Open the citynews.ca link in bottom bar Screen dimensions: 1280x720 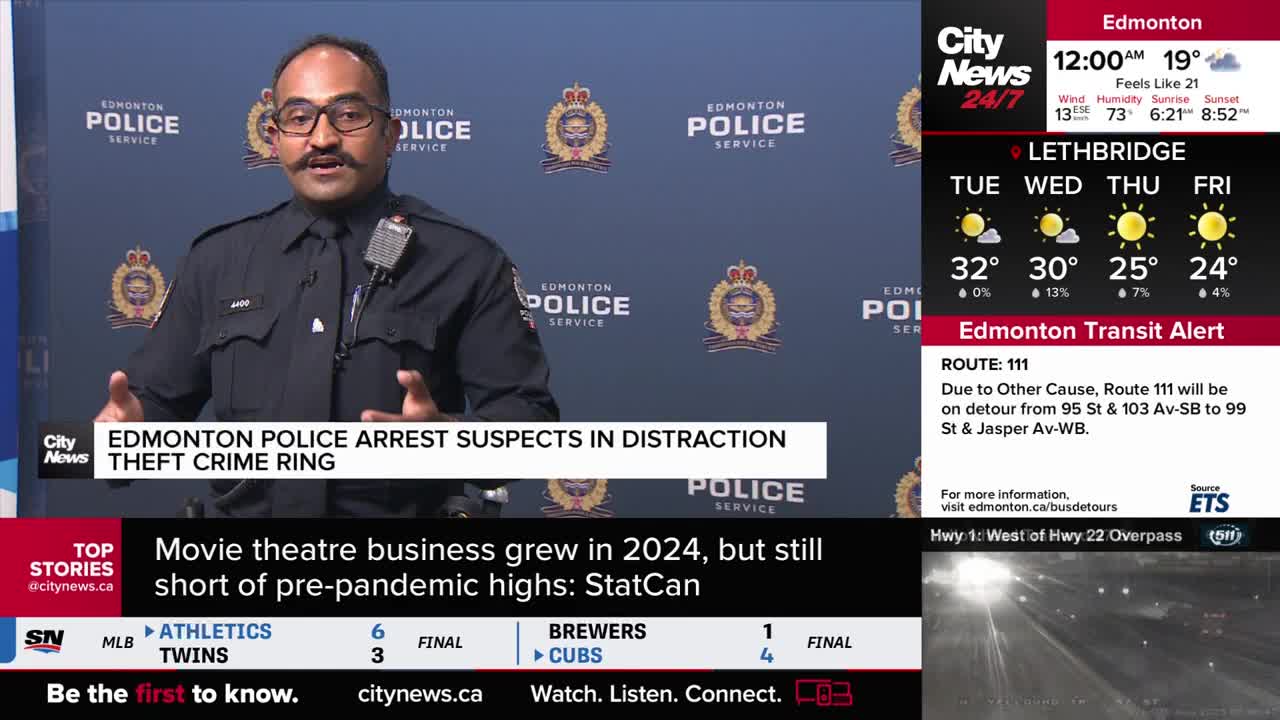(420, 694)
